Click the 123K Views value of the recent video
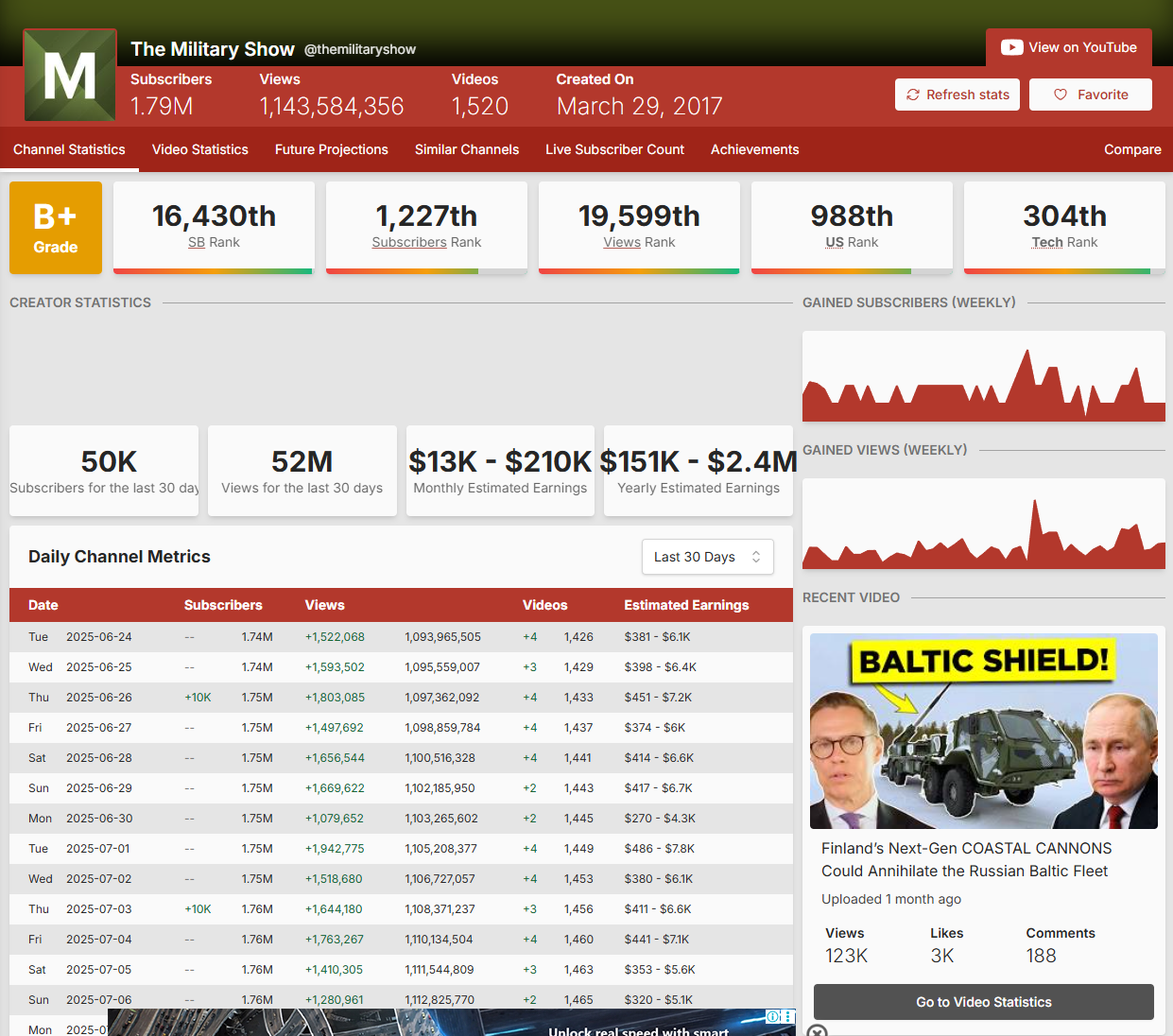This screenshot has width=1173, height=1036. pyautogui.click(x=847, y=956)
